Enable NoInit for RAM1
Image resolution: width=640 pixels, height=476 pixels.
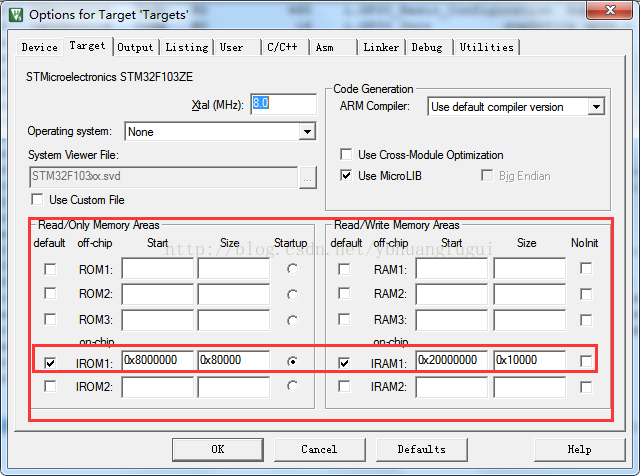586,269
